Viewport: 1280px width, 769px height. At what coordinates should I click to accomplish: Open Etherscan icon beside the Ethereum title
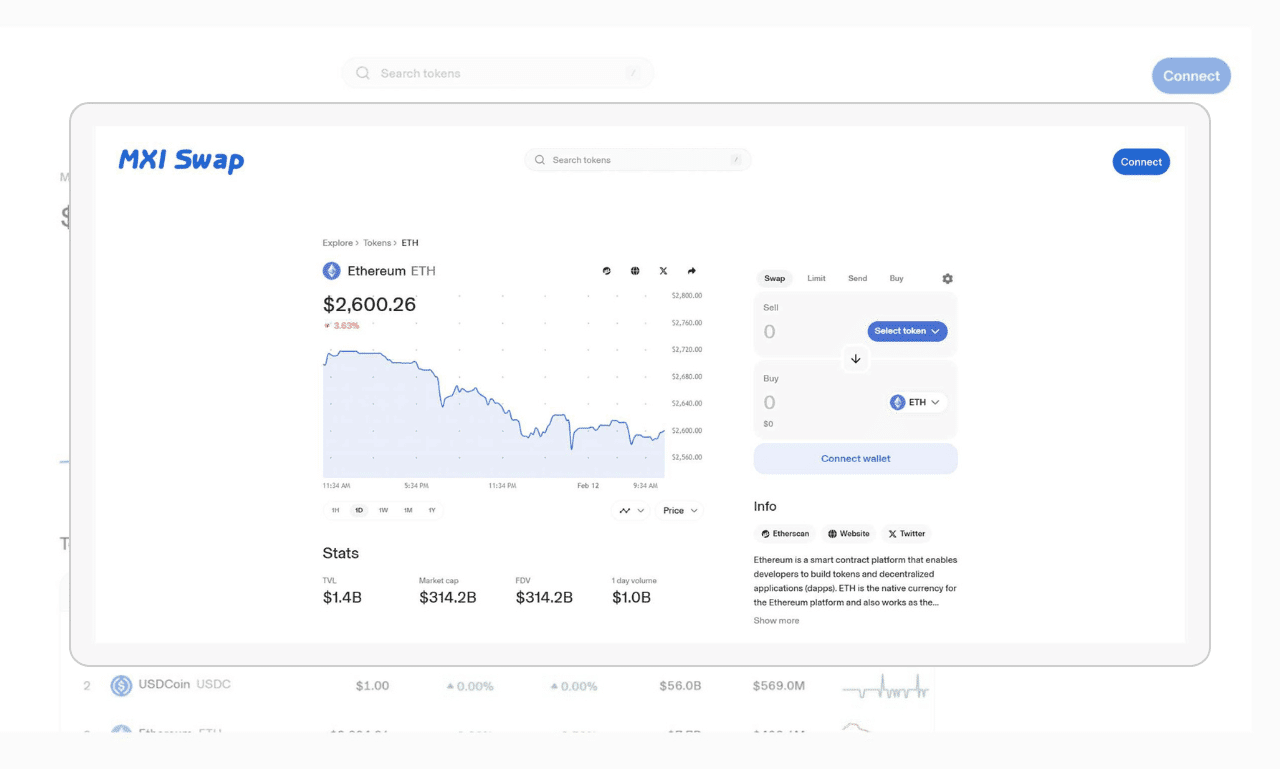coord(606,271)
